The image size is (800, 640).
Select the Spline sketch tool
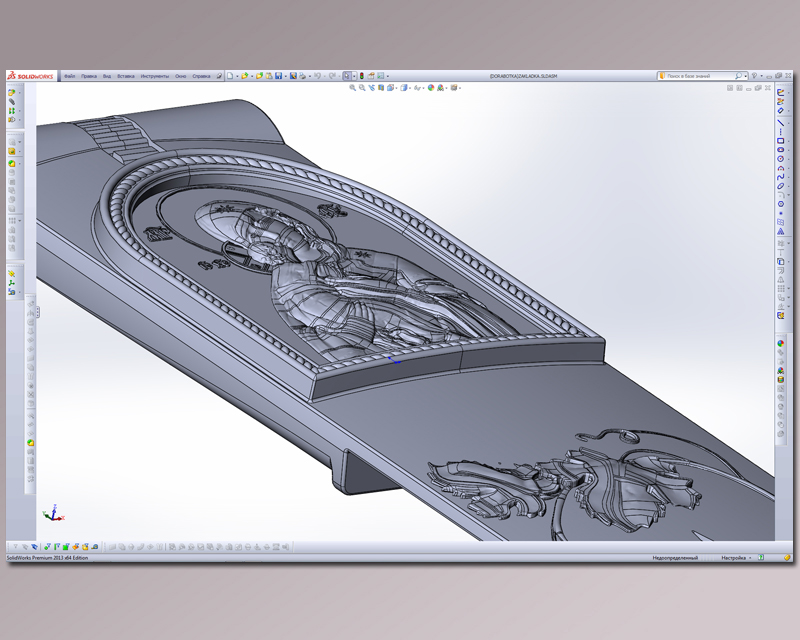(781, 177)
